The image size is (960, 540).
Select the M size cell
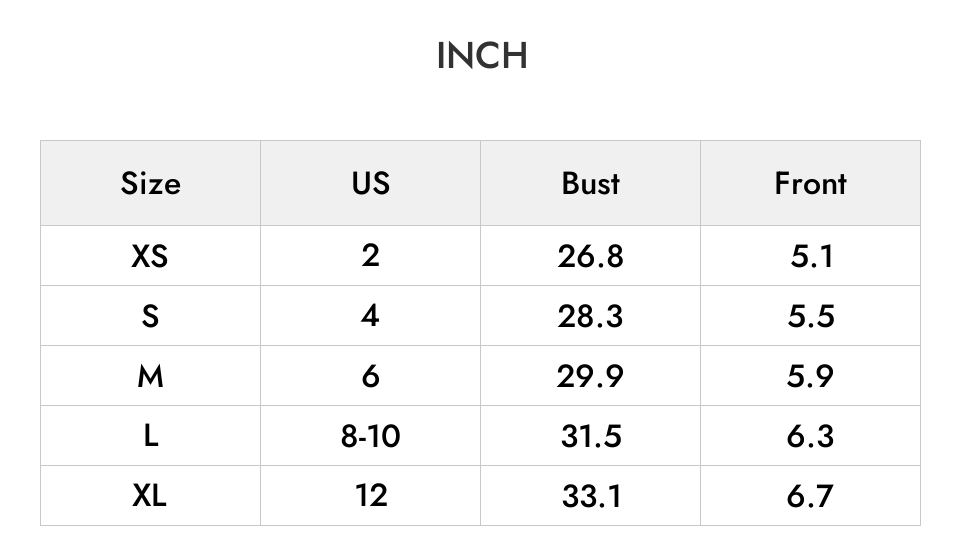click(151, 375)
